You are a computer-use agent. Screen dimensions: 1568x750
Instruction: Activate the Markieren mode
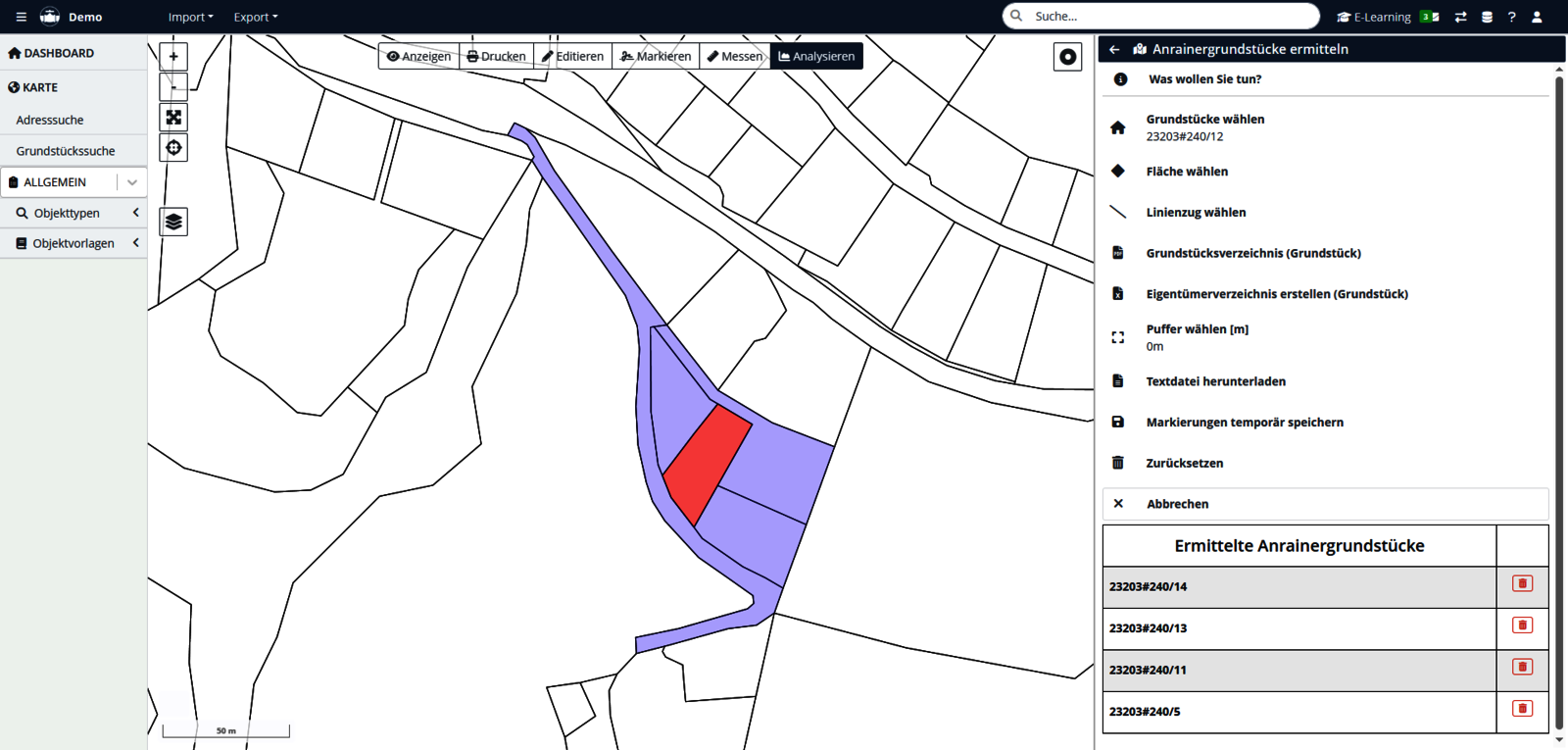(656, 57)
